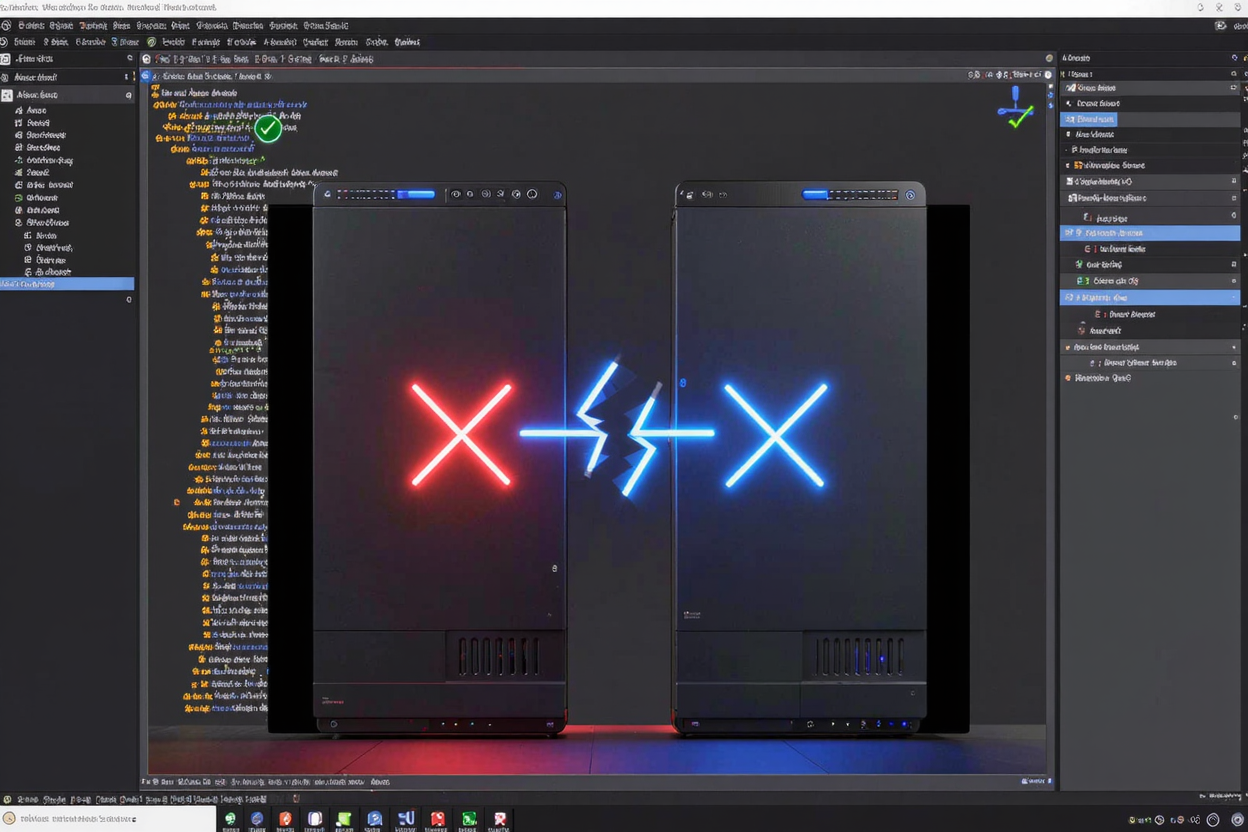Click the blue broken-connection lightning bolt symbol
Image resolution: width=1248 pixels, height=832 pixels.
coord(617,430)
